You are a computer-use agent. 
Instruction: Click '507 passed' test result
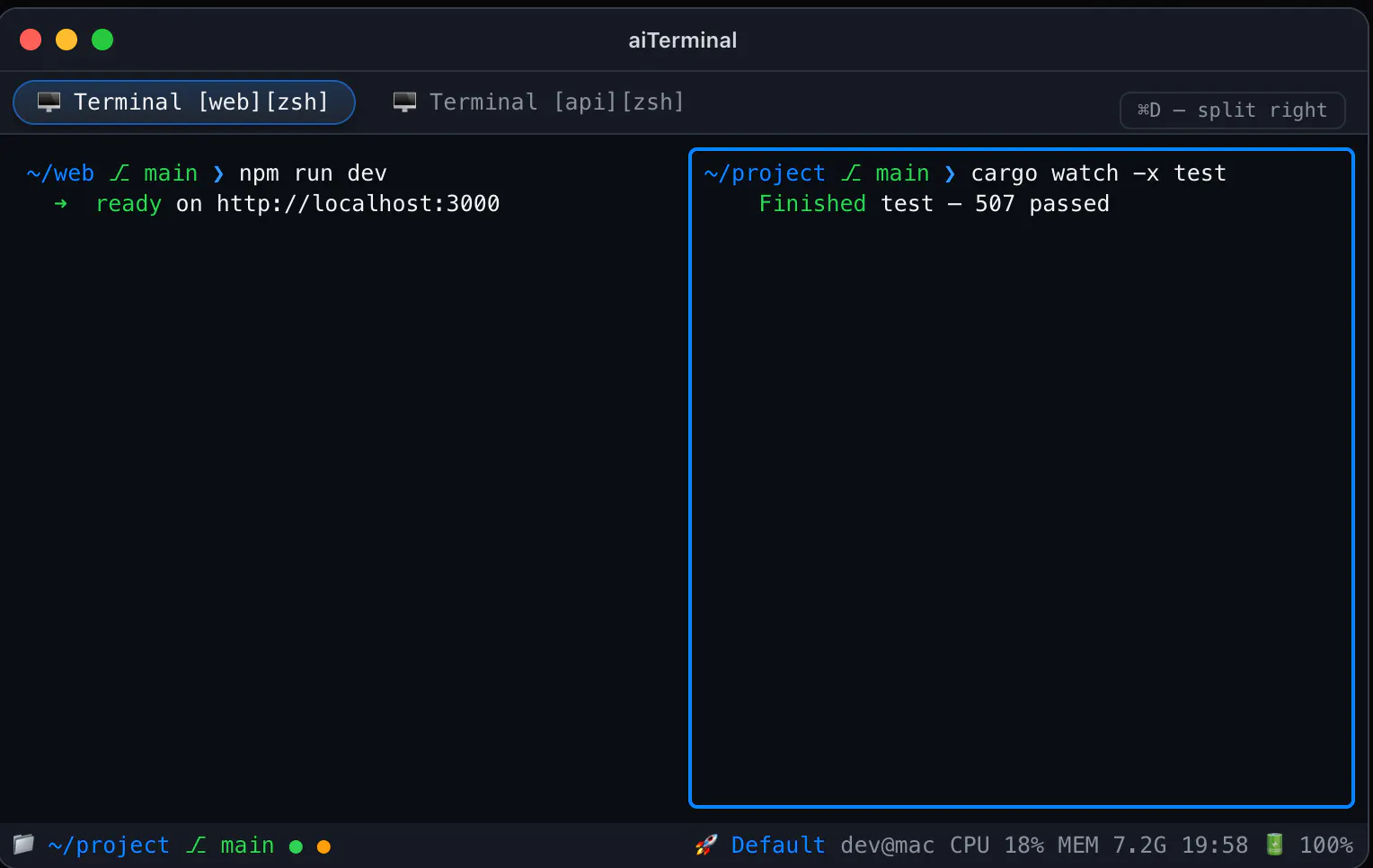click(1042, 204)
